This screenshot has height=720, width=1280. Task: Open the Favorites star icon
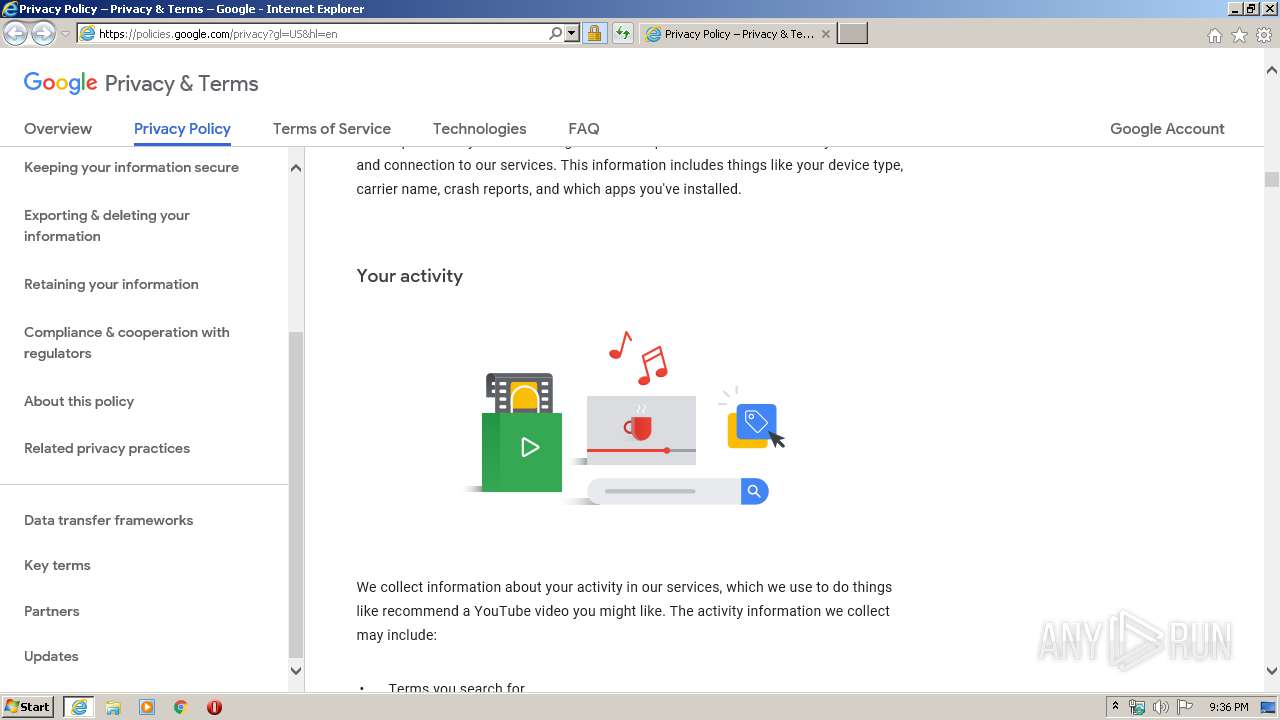click(1239, 35)
